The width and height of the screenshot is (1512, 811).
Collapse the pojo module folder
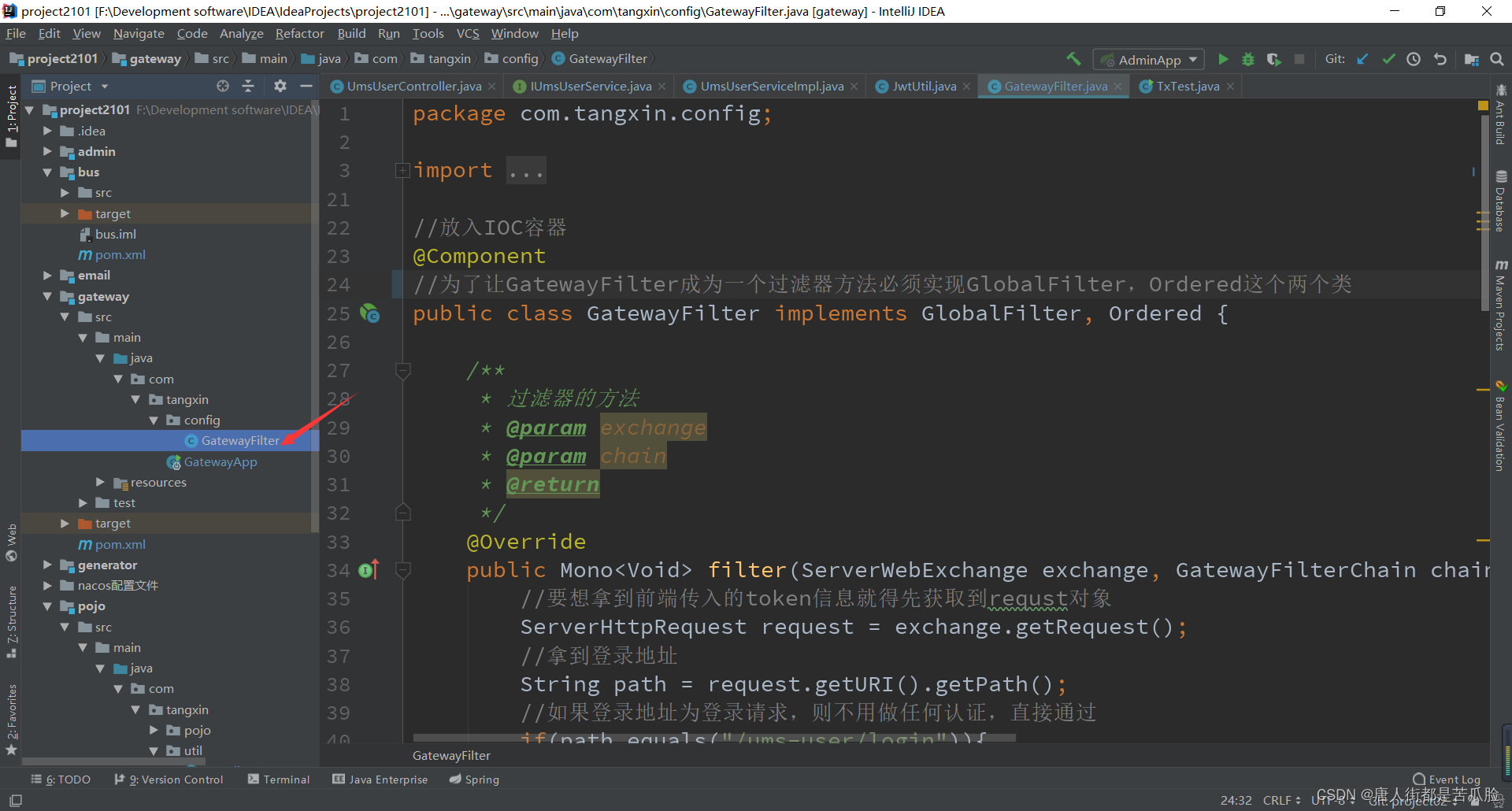coord(47,606)
